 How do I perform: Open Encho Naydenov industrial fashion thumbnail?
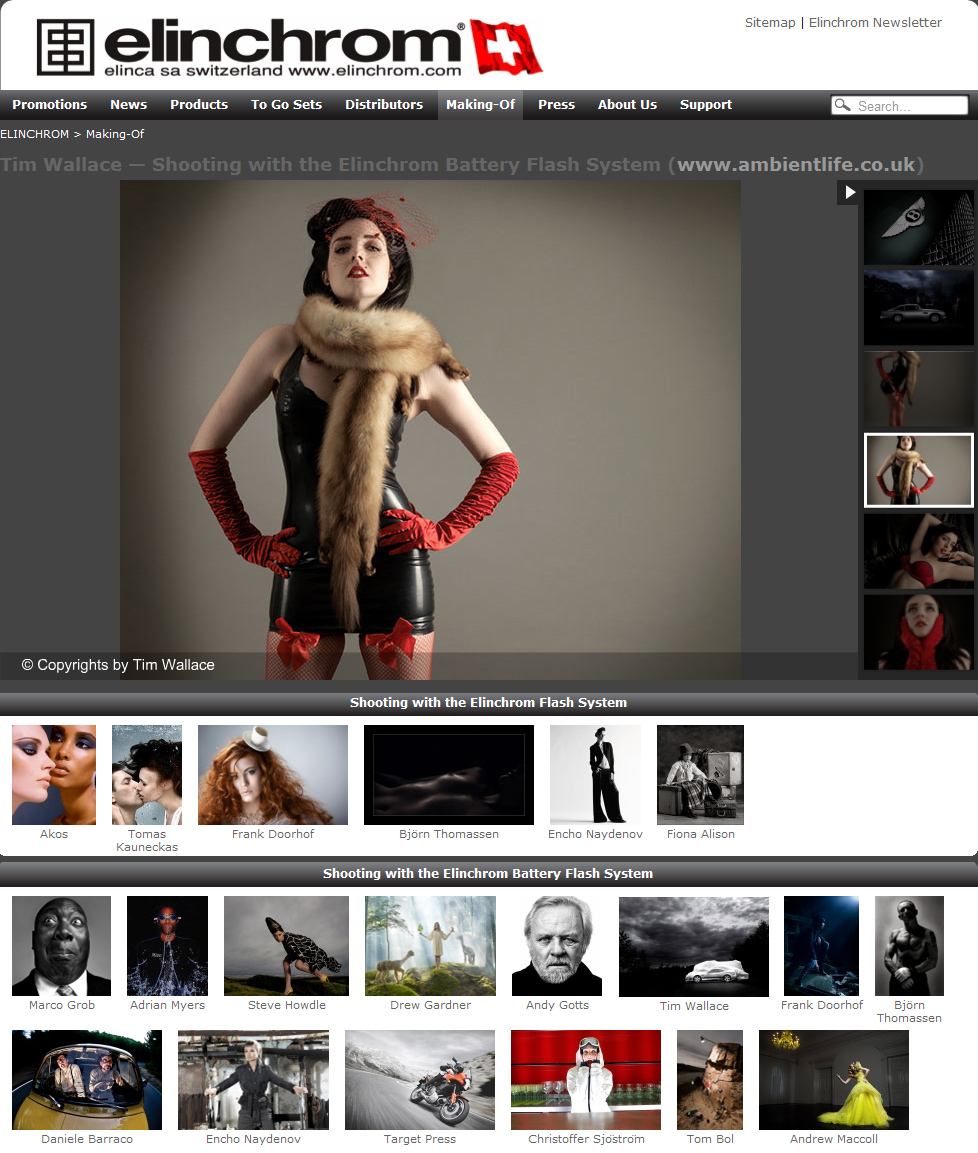coord(253,1079)
